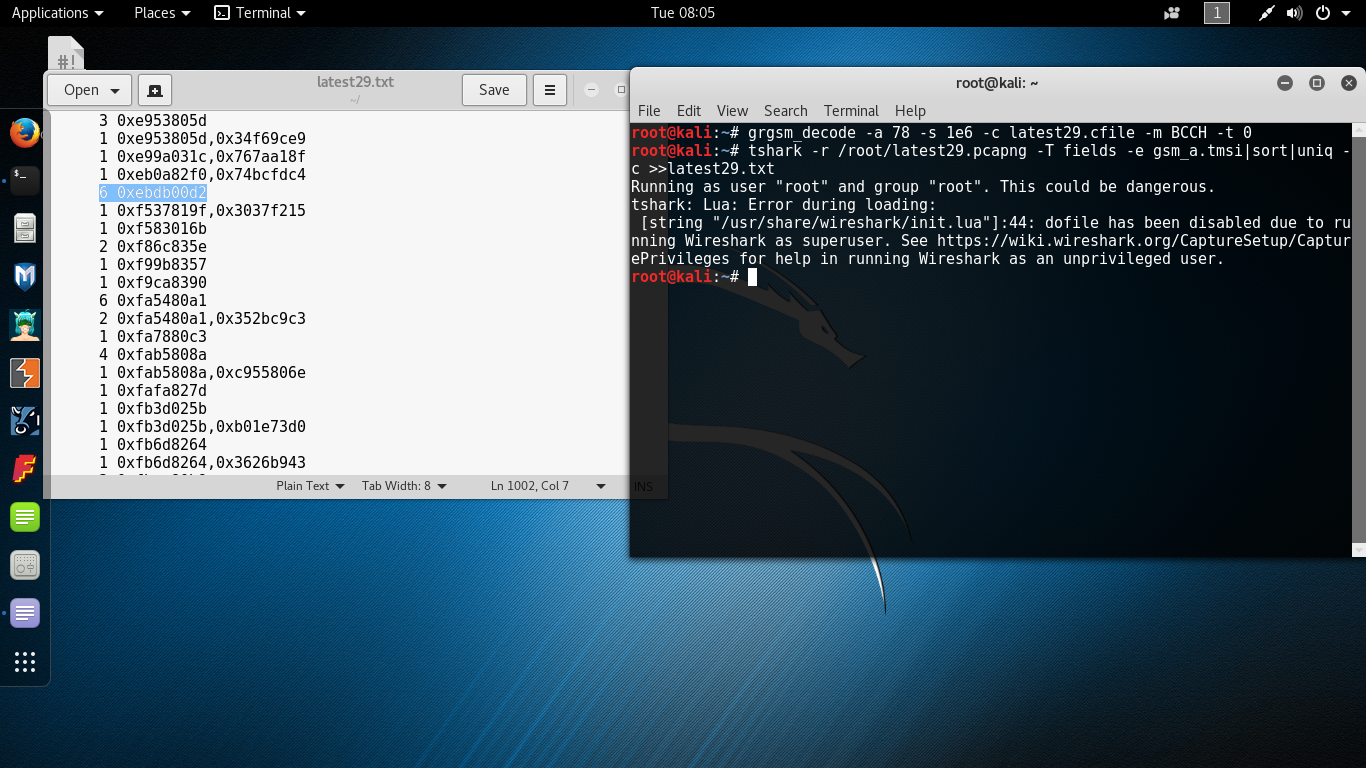Launch Firefox from the dock
This screenshot has width=1366, height=768.
pos(25,132)
